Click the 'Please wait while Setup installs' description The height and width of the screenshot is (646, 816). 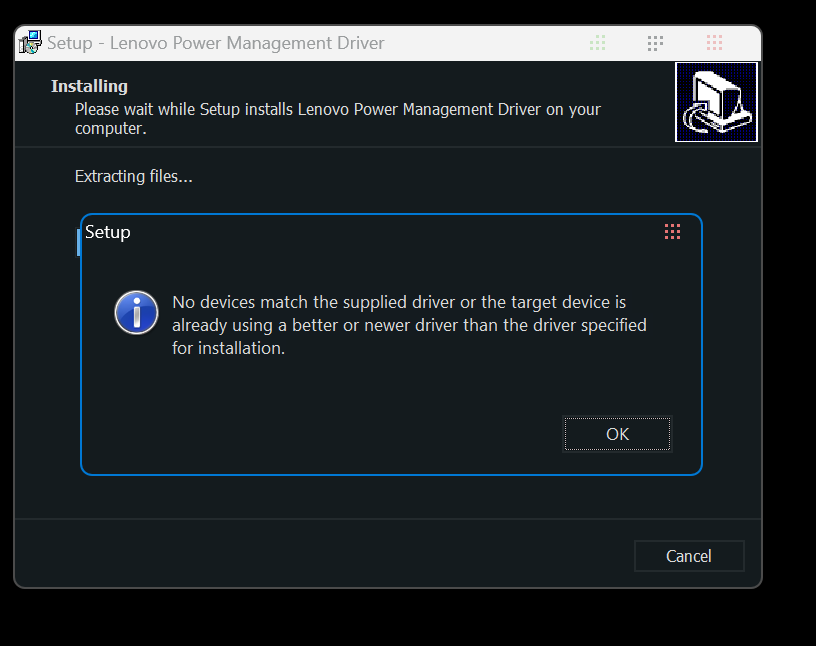338,119
